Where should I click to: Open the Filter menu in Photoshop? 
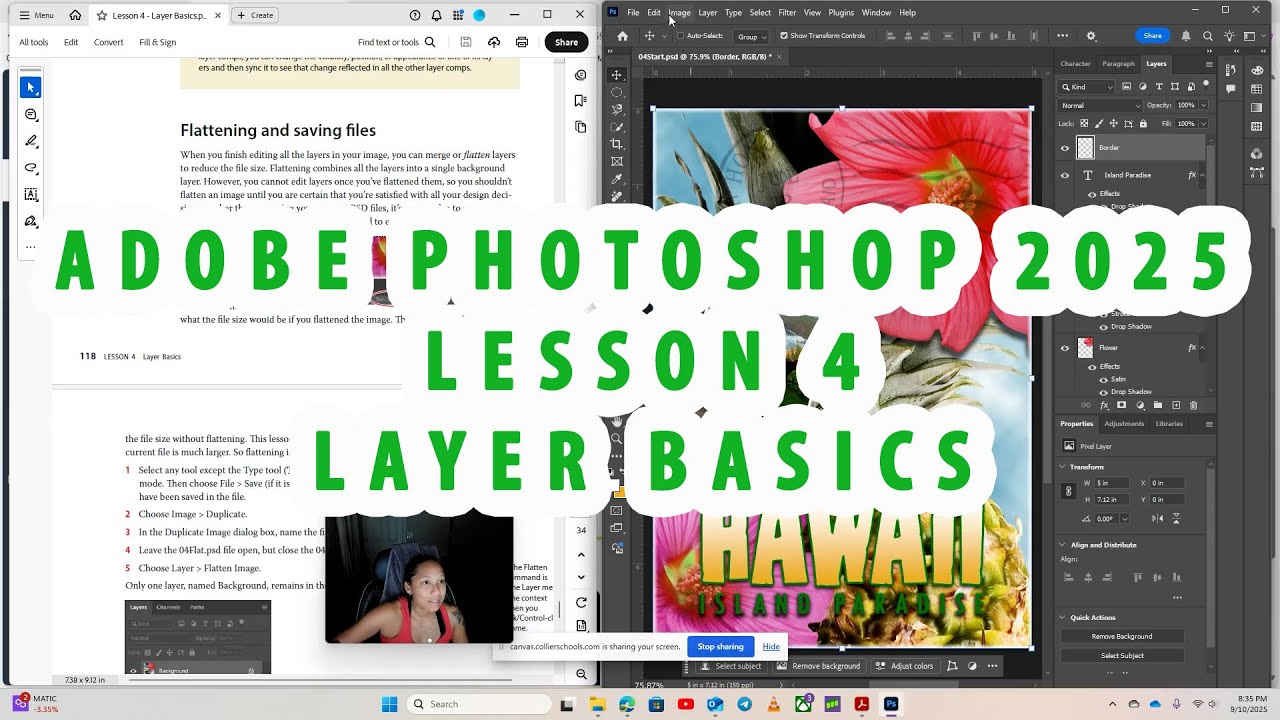tap(787, 12)
